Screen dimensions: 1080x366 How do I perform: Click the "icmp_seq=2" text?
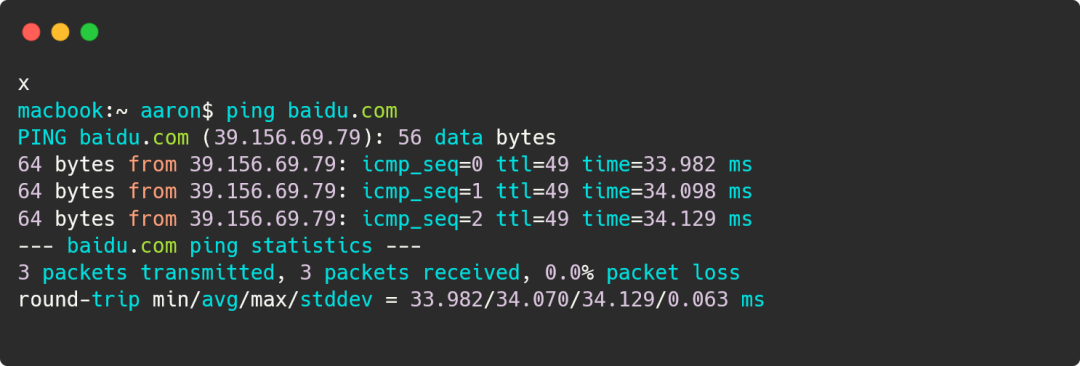(423, 220)
